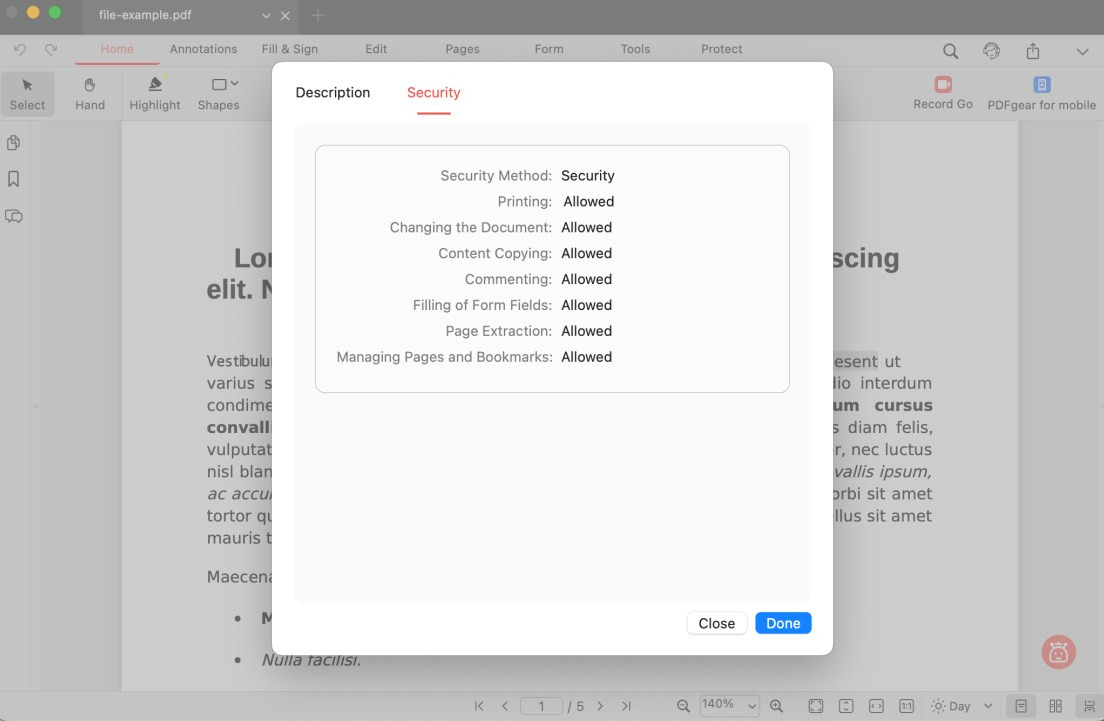
Task: Click the Undo arrow icon
Action: [x=20, y=49]
